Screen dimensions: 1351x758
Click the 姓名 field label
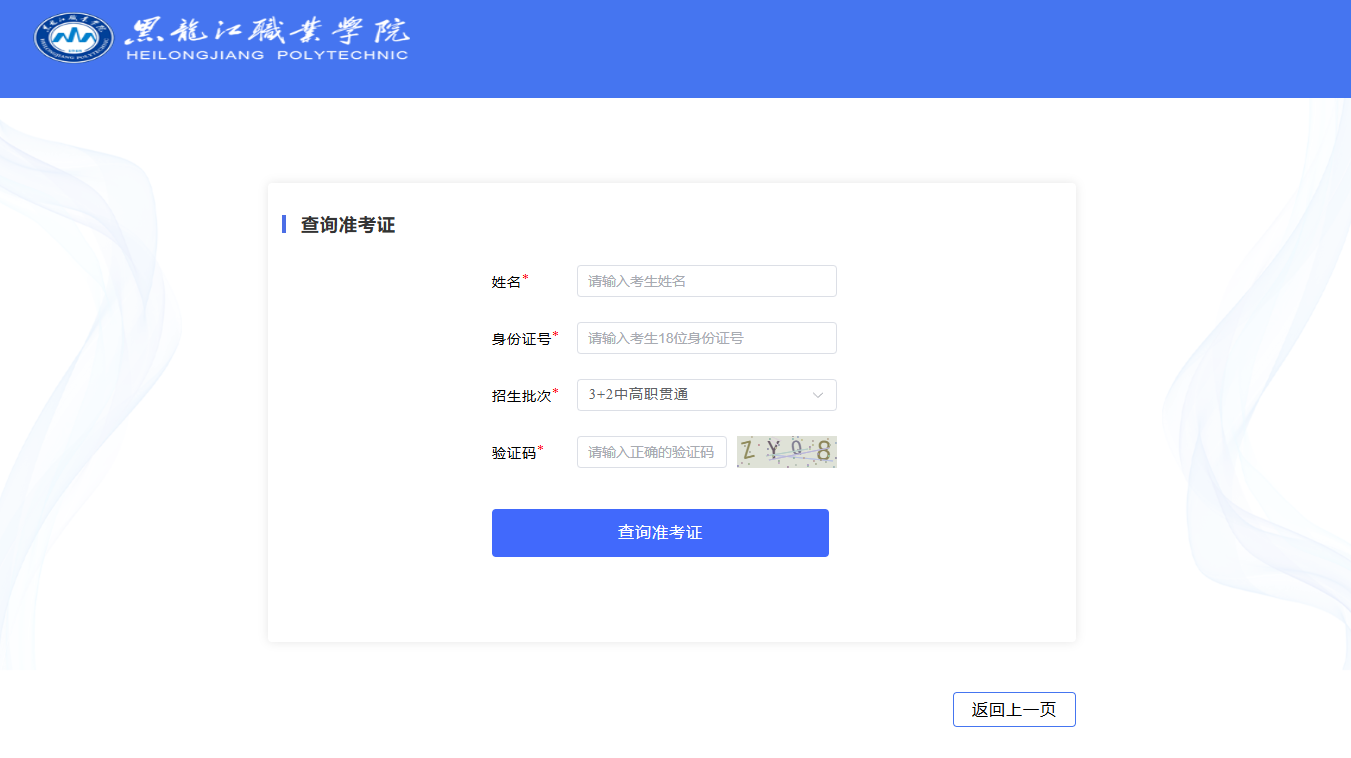click(506, 282)
